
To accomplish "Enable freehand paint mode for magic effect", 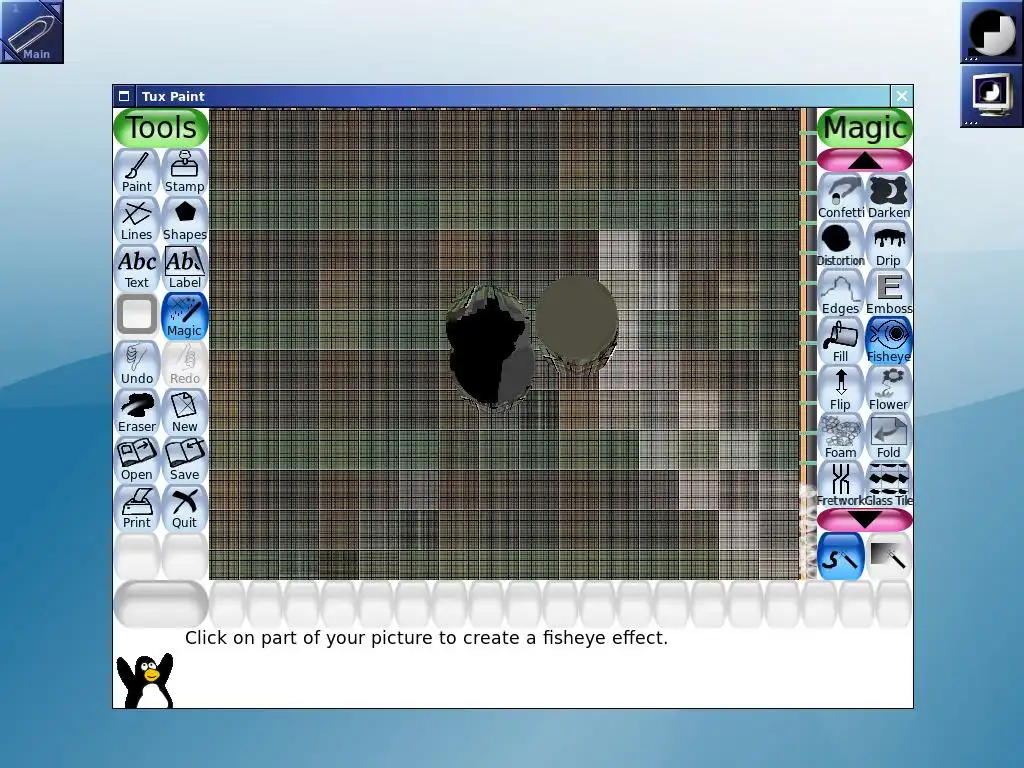I will click(x=840, y=556).
